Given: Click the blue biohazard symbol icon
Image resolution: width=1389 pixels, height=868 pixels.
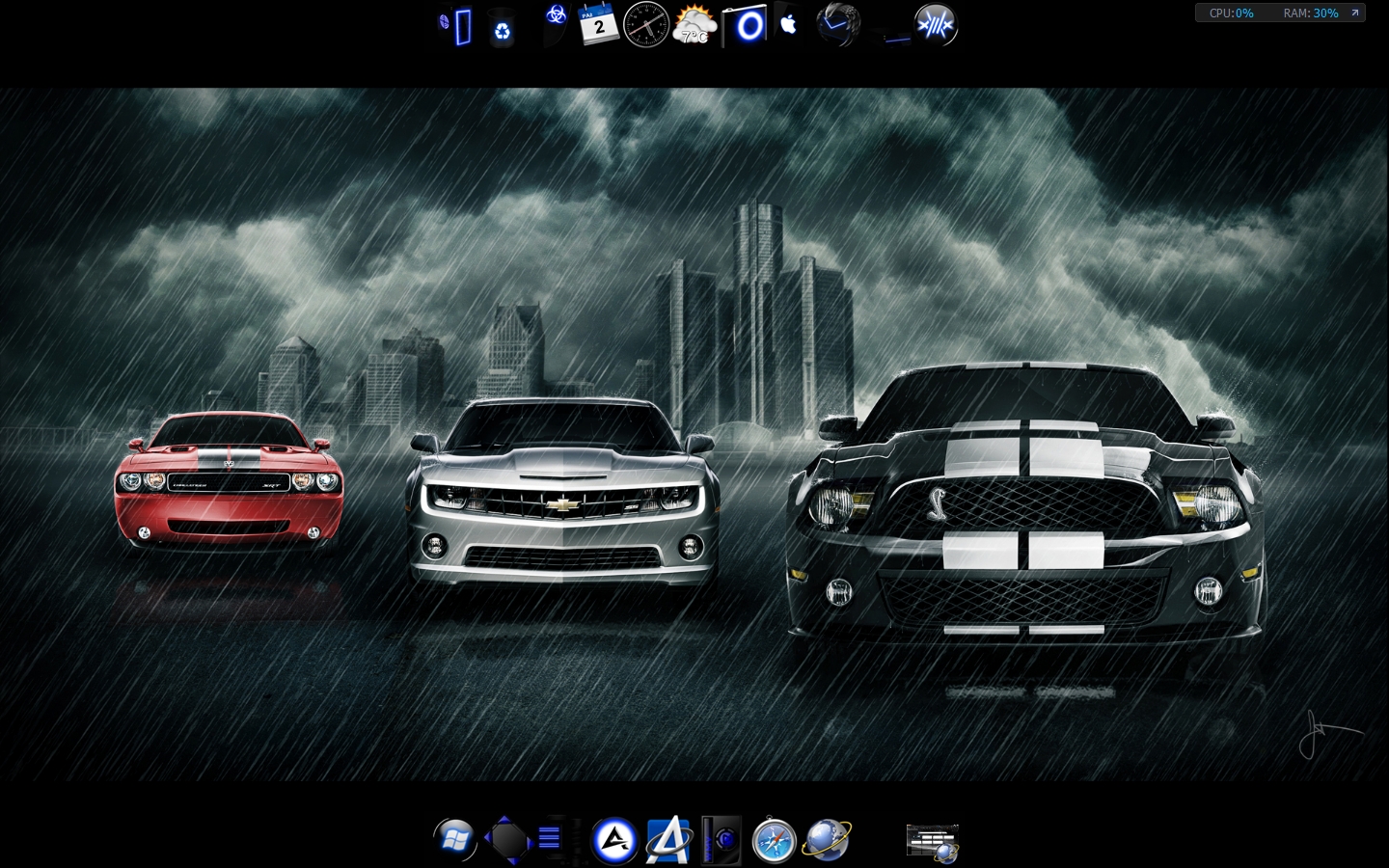Looking at the screenshot, I should pyautogui.click(x=556, y=15).
